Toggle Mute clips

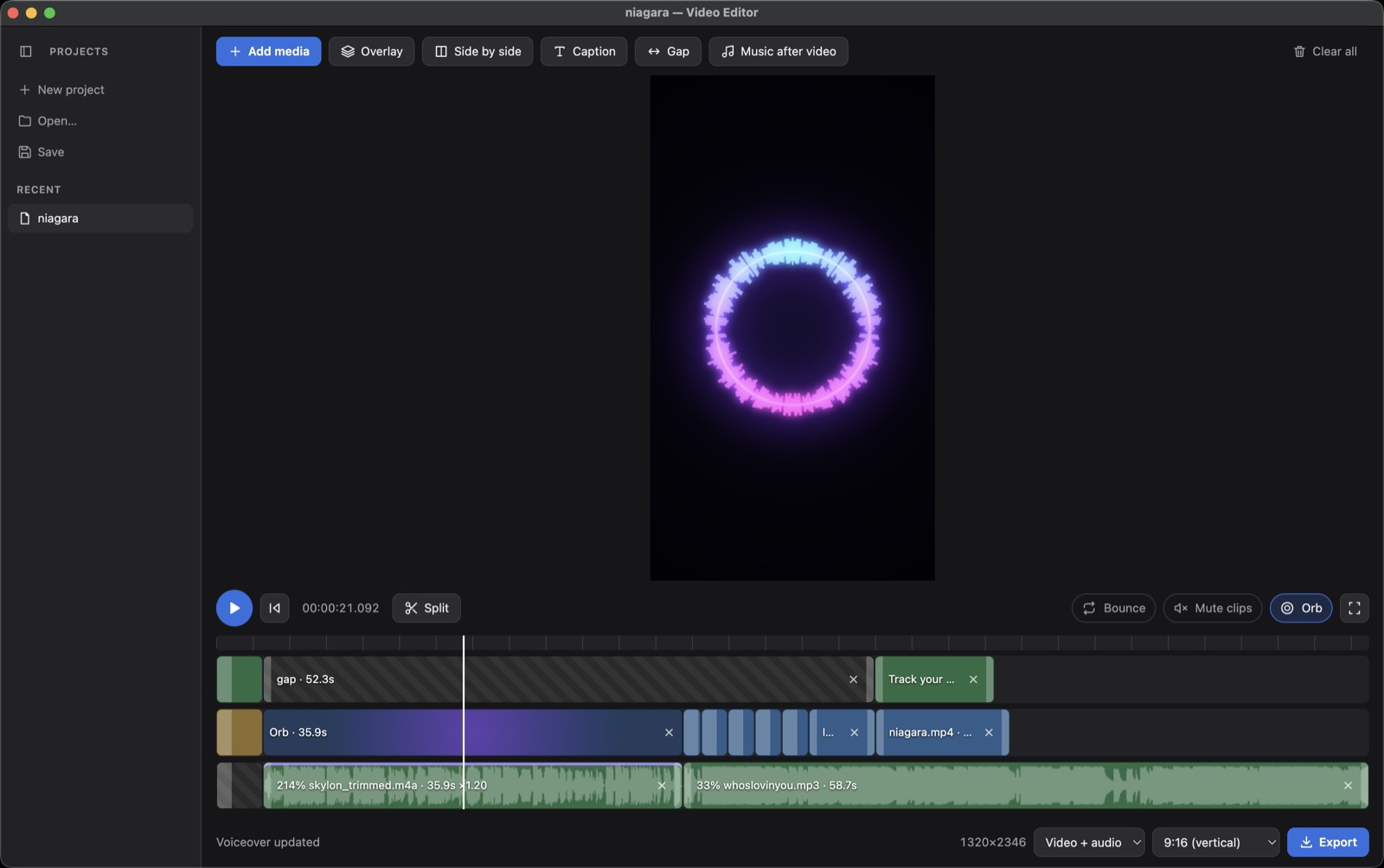tap(1213, 608)
